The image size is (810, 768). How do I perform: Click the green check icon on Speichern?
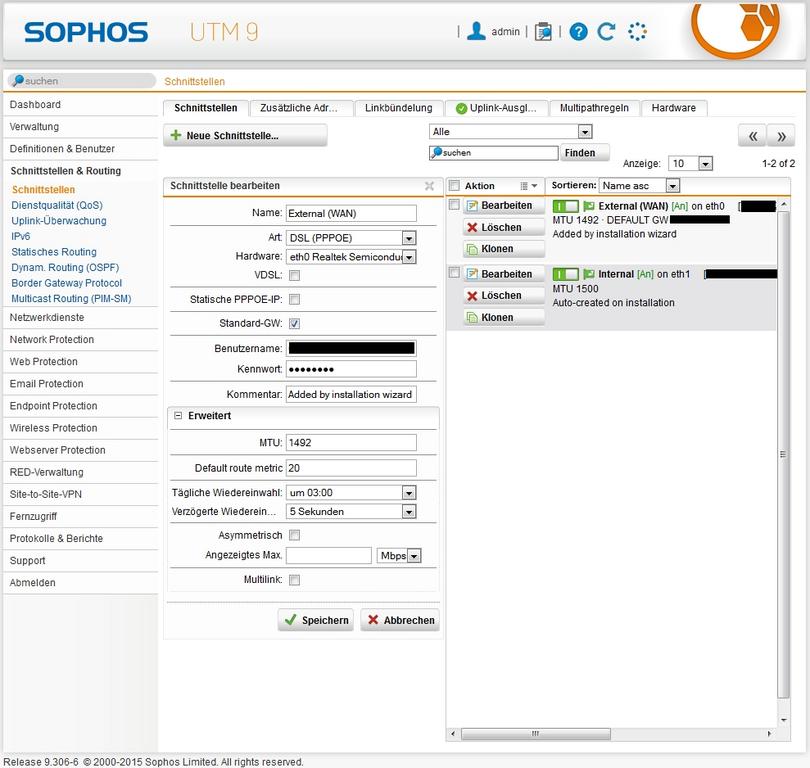[x=290, y=620]
